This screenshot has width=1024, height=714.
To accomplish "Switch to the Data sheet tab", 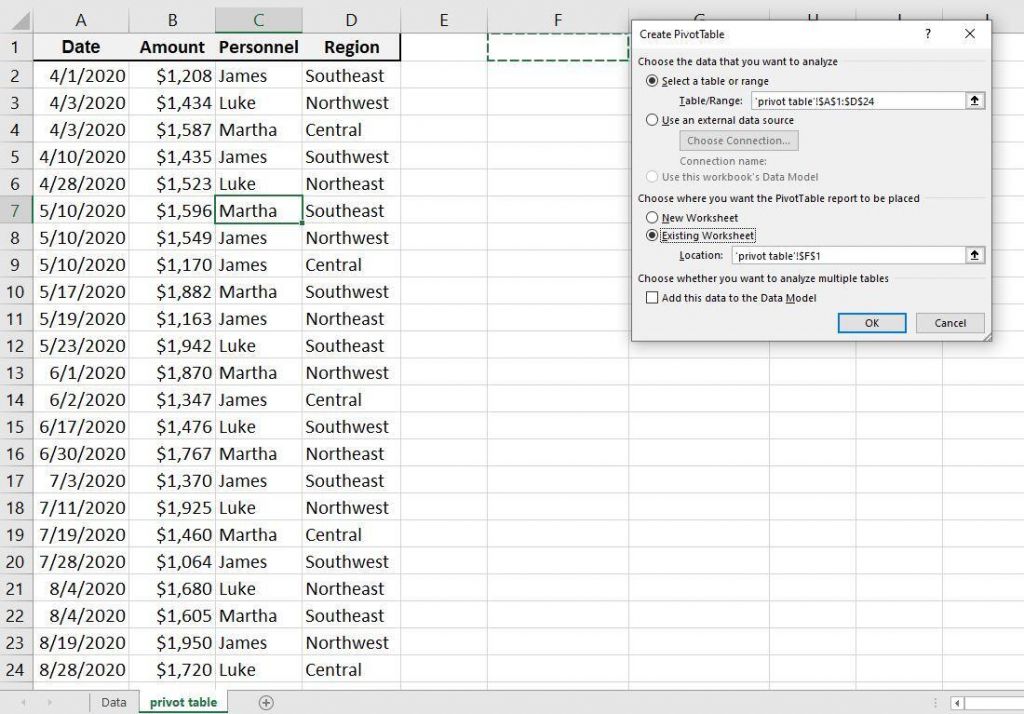I will click(x=113, y=702).
